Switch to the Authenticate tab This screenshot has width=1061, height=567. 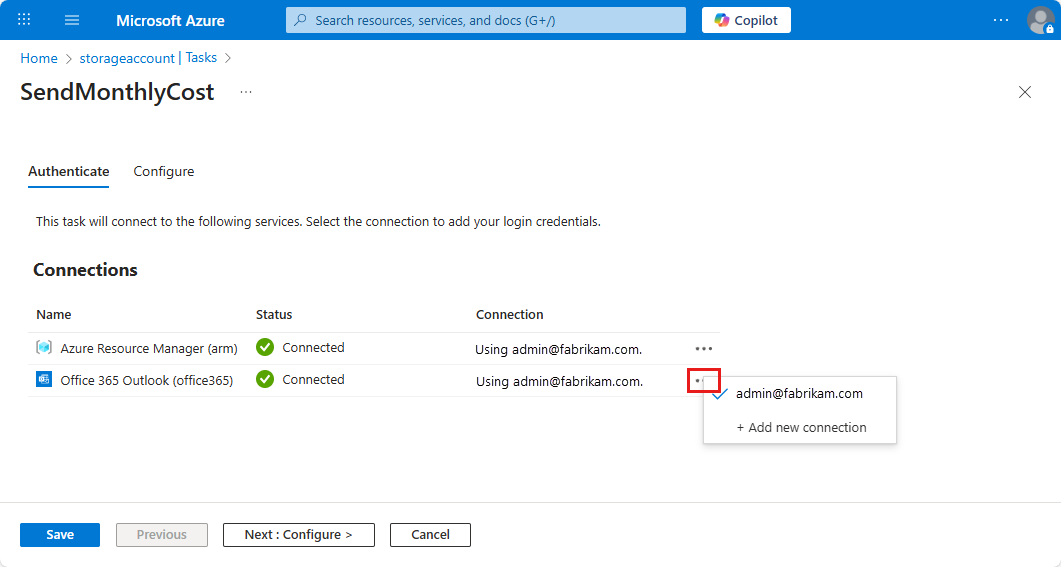(68, 172)
